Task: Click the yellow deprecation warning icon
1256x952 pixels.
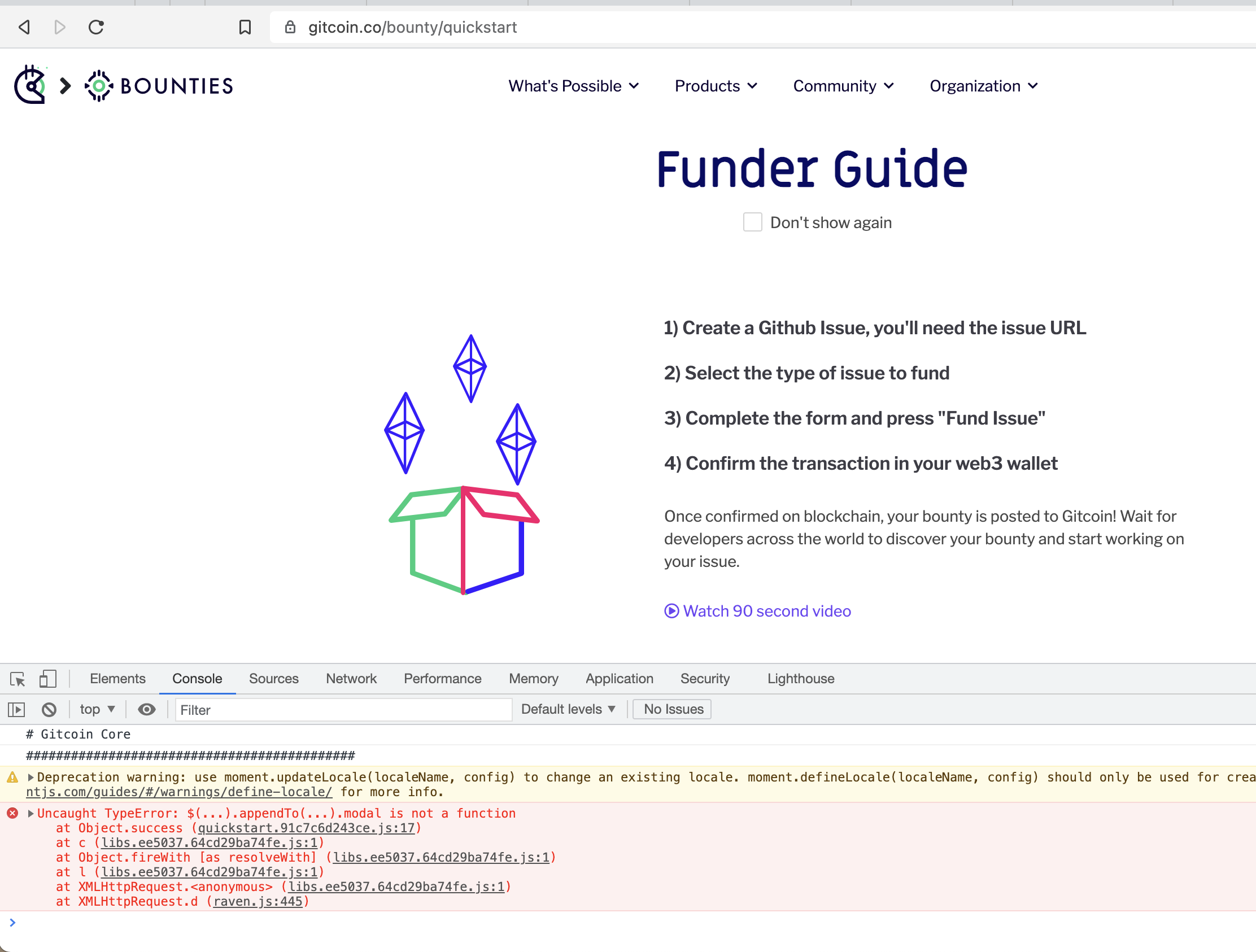Action: pos(12,777)
